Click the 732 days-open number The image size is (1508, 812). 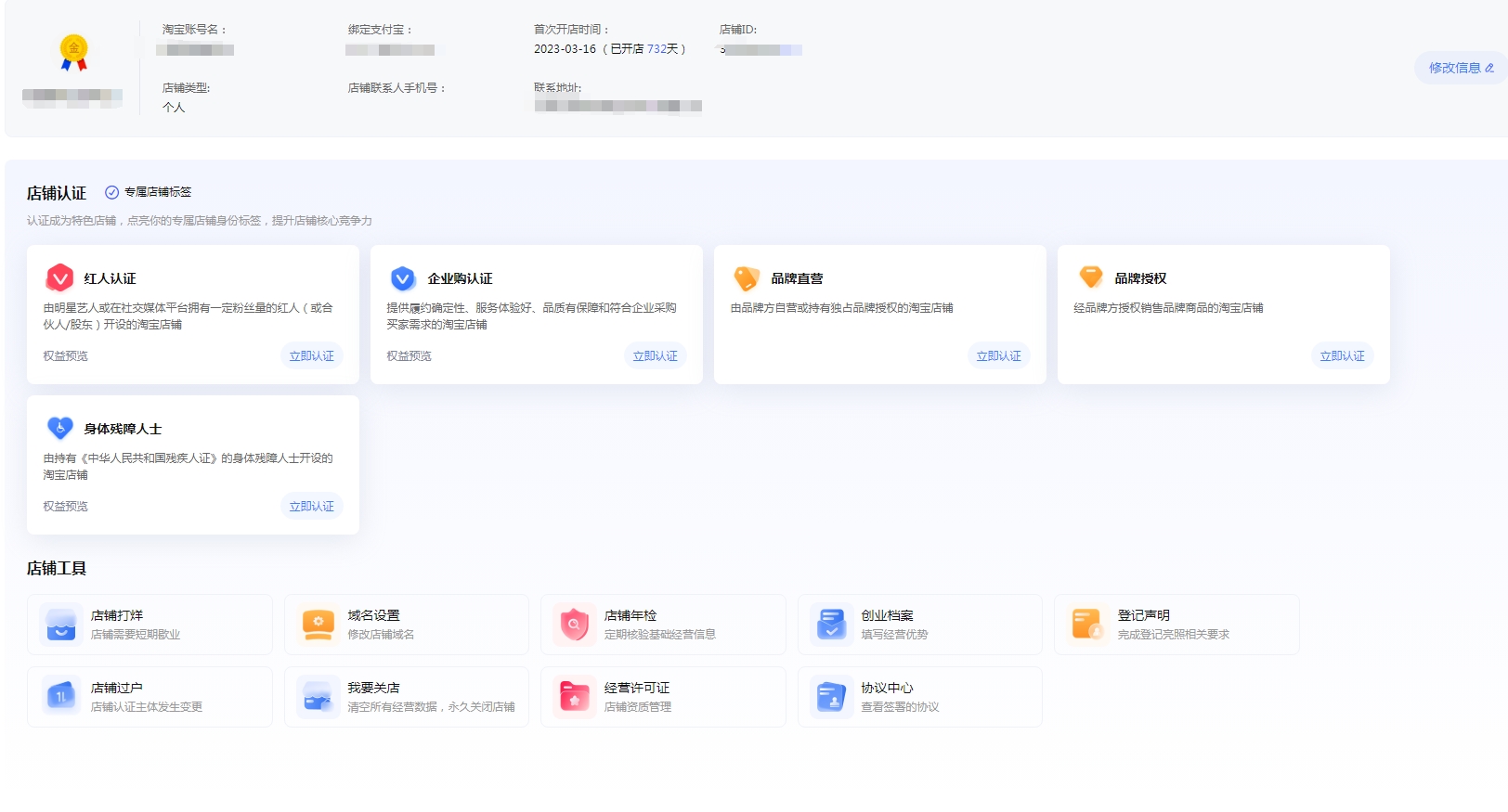656,49
